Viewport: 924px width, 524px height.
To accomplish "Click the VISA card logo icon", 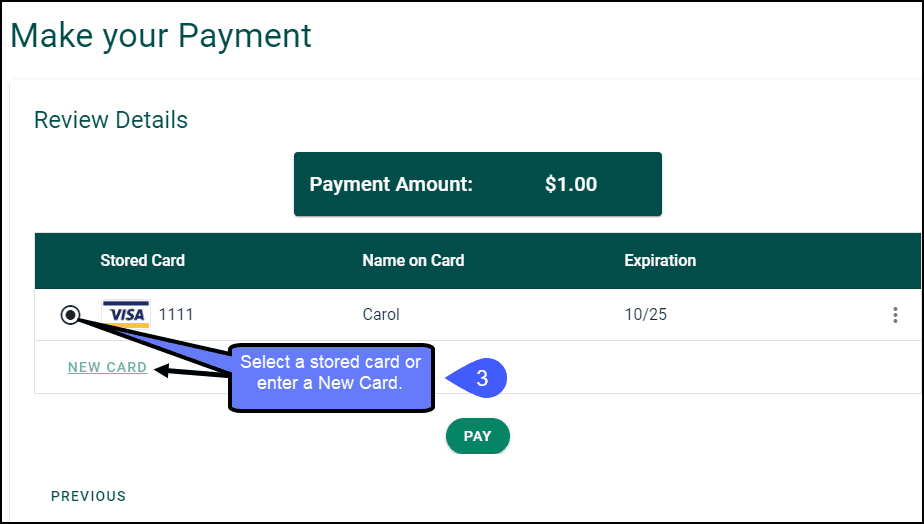I will 126,314.
